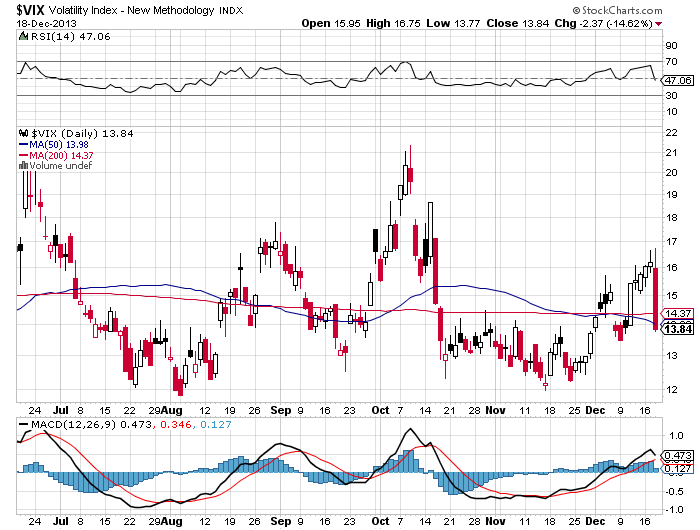This screenshot has width=700, height=530.
Task: Click 'Volatility Index - New Methodology' title text
Action: coord(131,10)
